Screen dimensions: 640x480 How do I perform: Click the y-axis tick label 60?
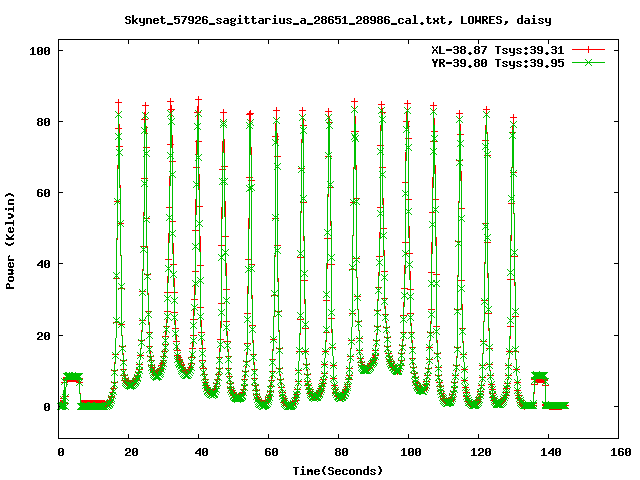(x=43, y=193)
